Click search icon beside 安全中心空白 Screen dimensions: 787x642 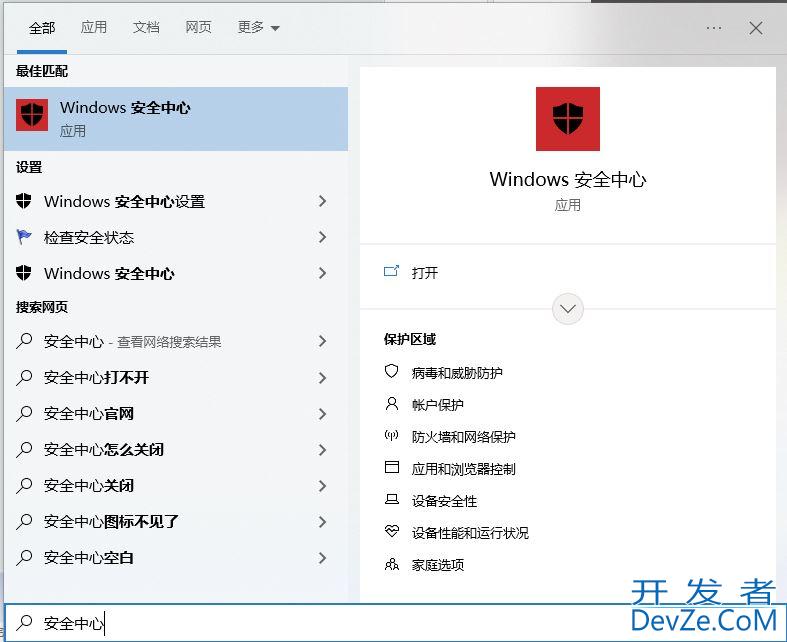point(24,558)
